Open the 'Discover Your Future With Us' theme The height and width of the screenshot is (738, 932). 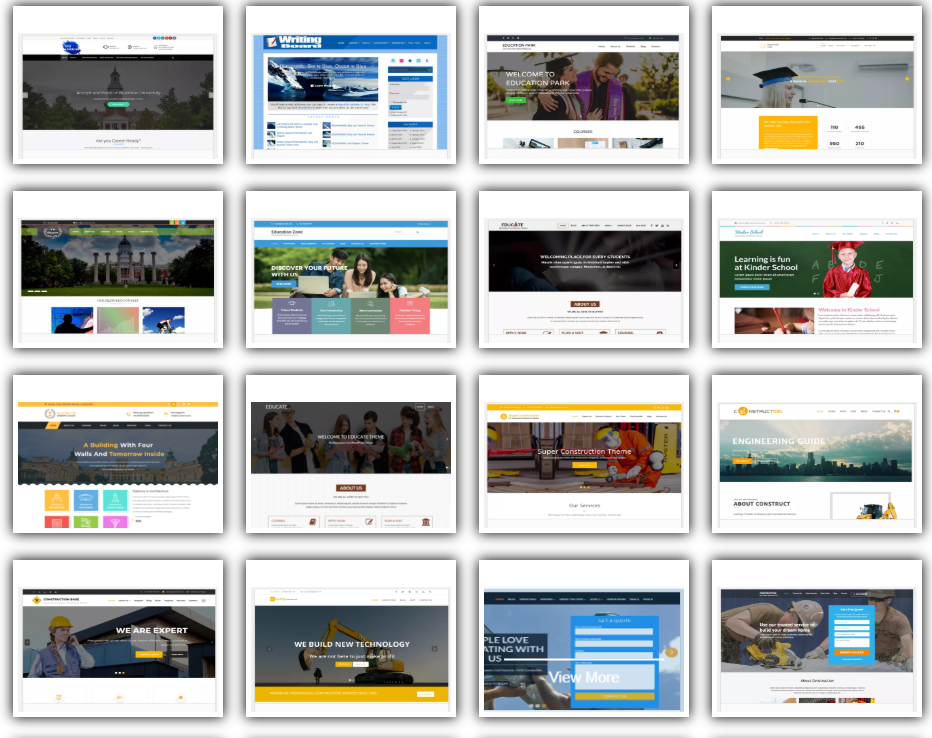point(351,269)
